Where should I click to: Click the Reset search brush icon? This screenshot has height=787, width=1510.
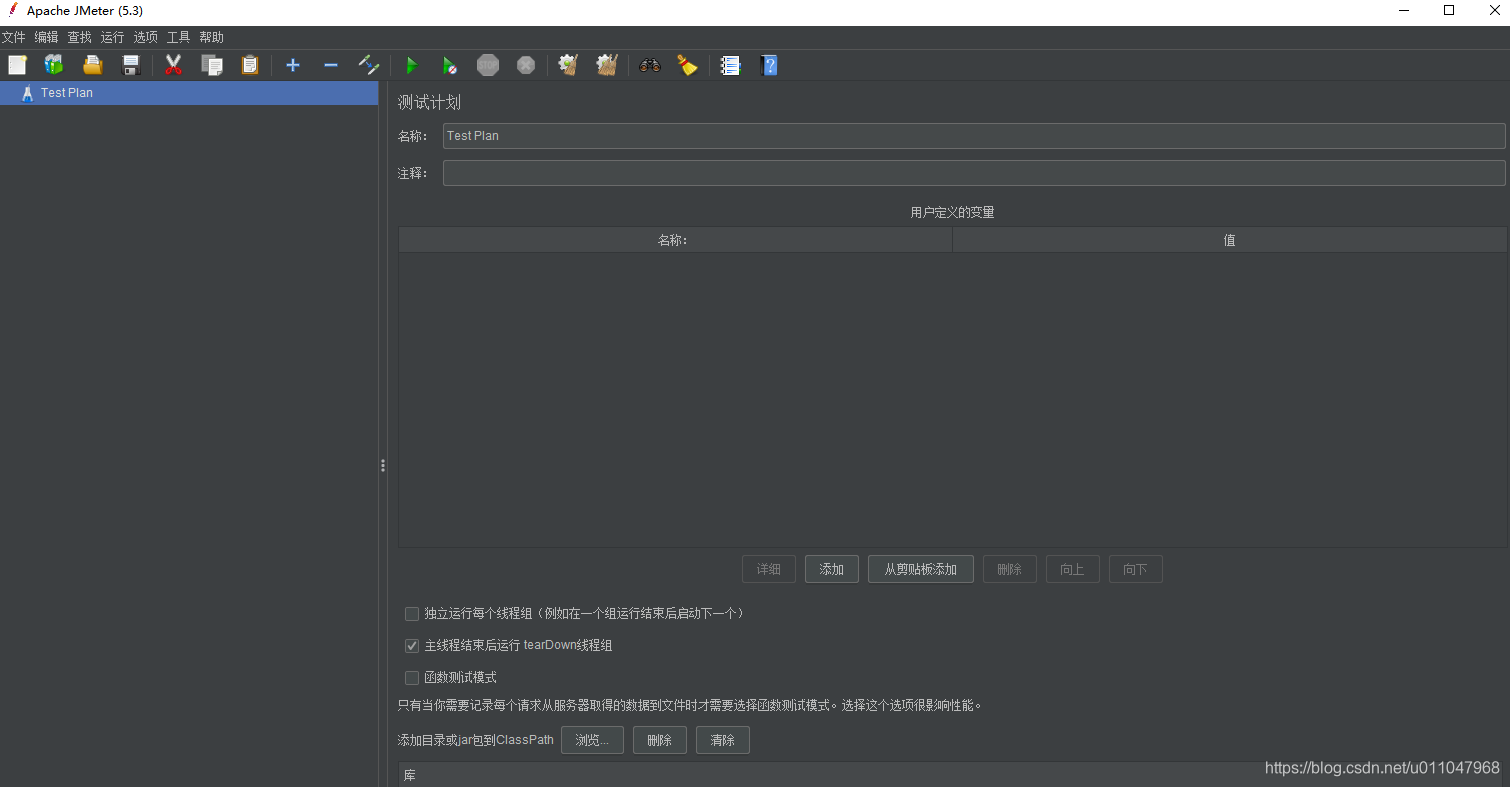[x=688, y=65]
